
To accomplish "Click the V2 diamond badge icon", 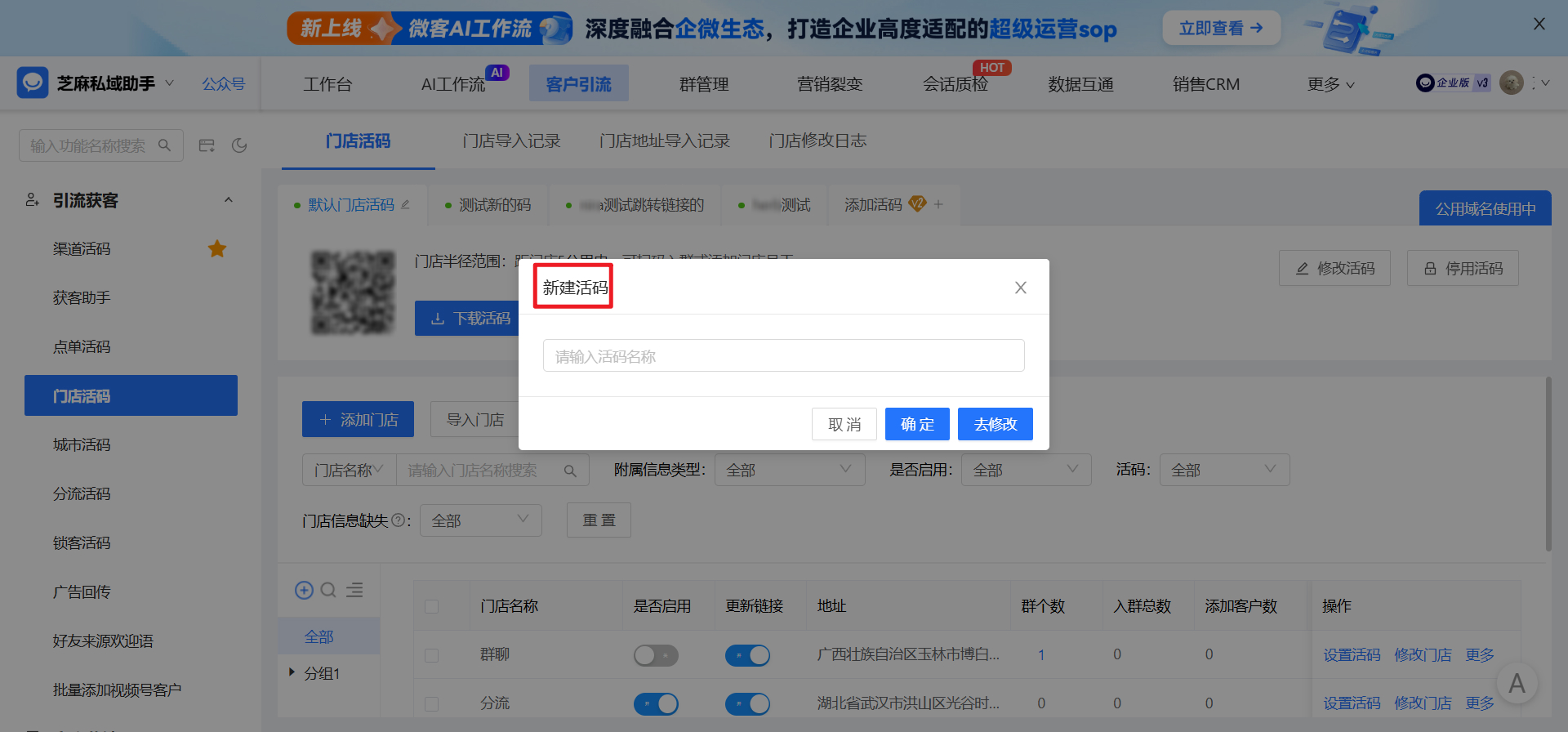I will [917, 203].
